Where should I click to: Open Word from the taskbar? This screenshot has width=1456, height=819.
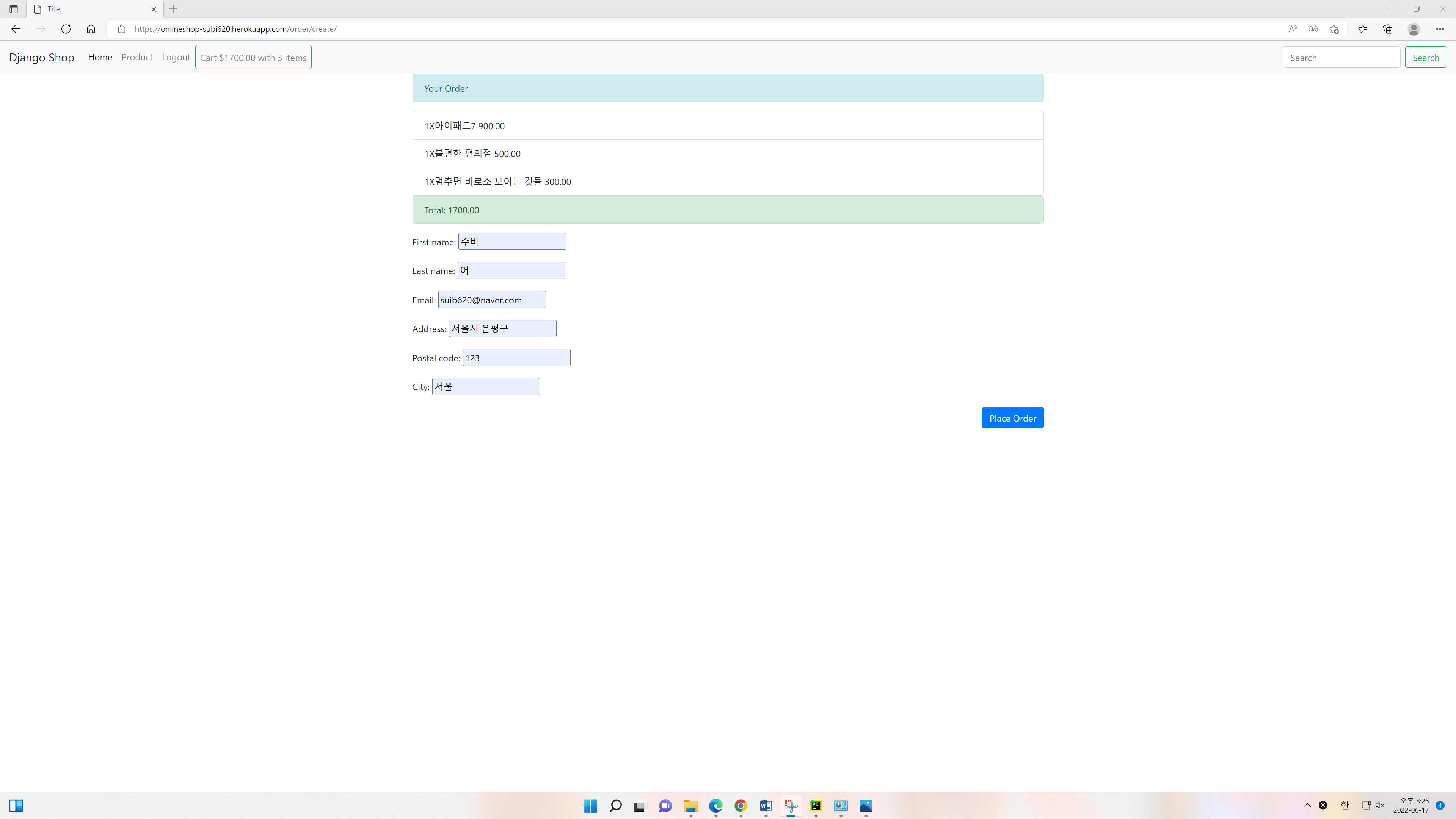pyautogui.click(x=765, y=805)
